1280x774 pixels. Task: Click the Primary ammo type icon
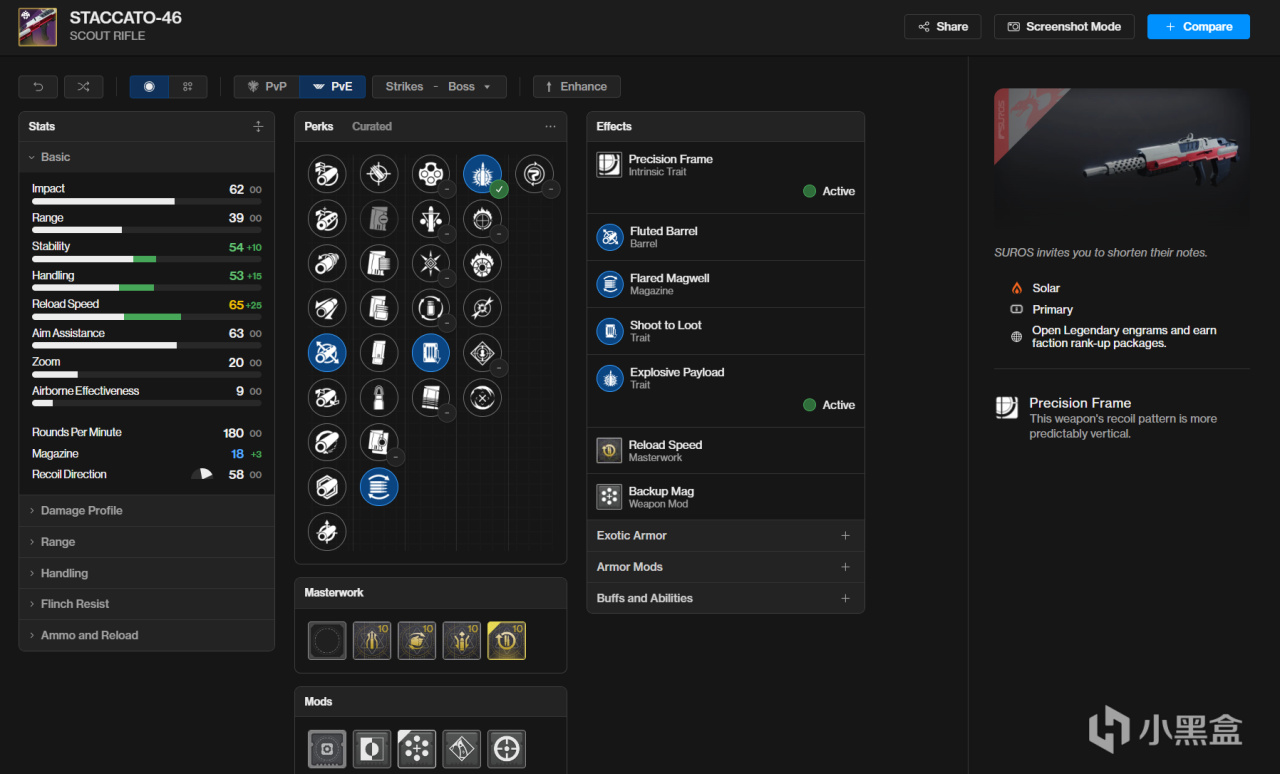point(1017,310)
